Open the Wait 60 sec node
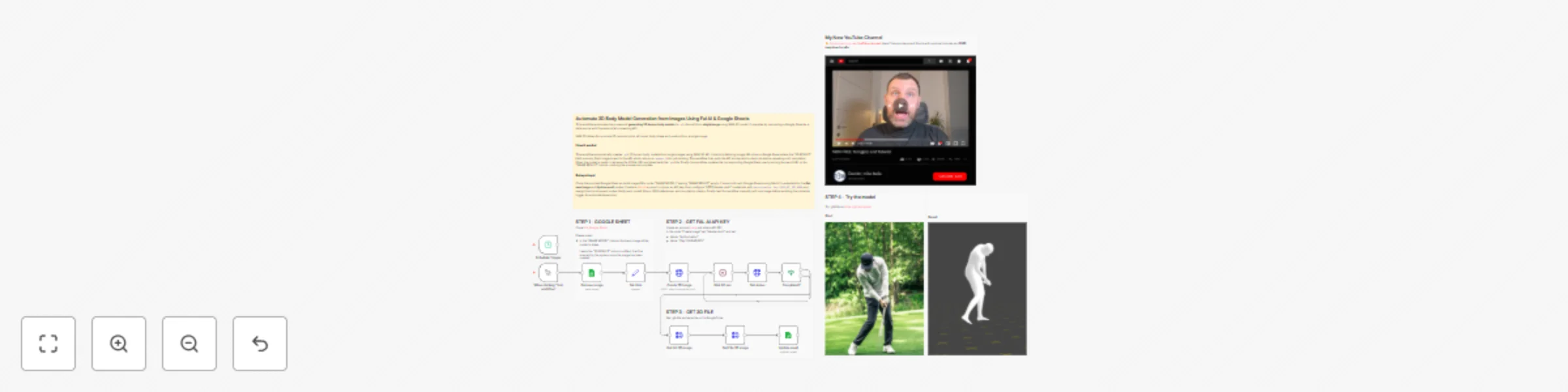Screen dimensions: 1568x392 pyautogui.click(x=723, y=272)
